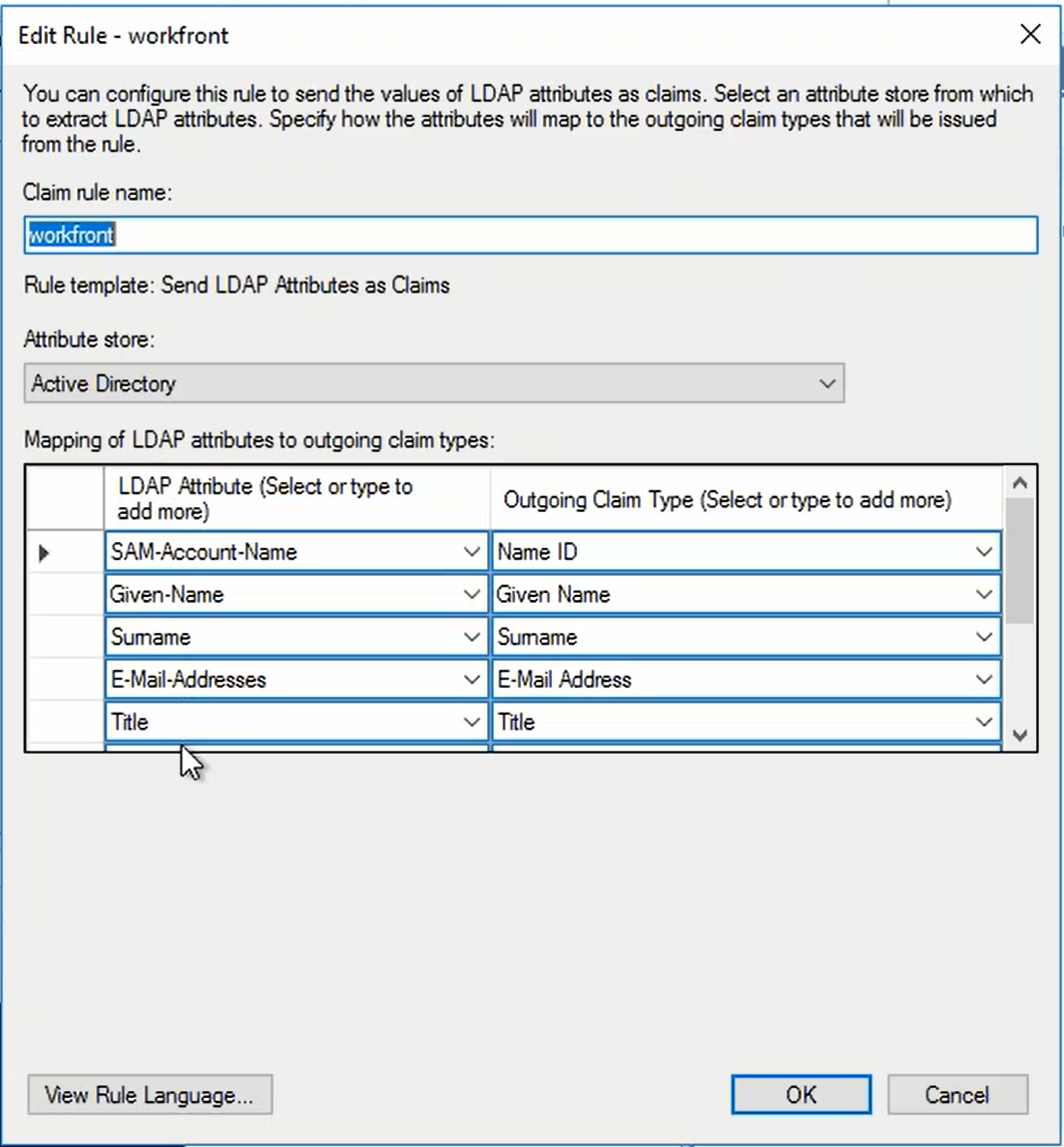Image resolution: width=1064 pixels, height=1147 pixels.
Task: Expand the Title LDAP attribute dropdown
Action: 471,722
